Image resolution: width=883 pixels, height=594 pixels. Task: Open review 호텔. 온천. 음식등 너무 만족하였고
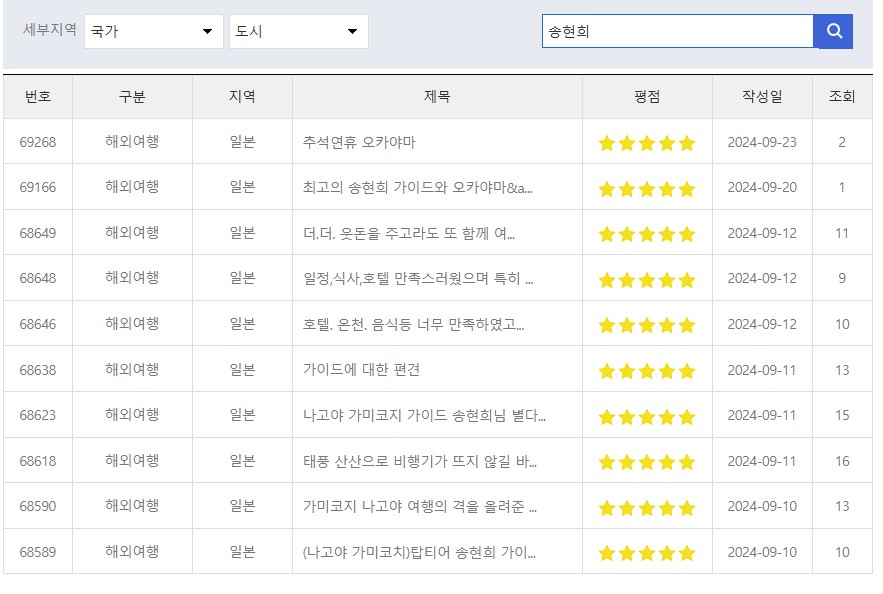click(413, 324)
